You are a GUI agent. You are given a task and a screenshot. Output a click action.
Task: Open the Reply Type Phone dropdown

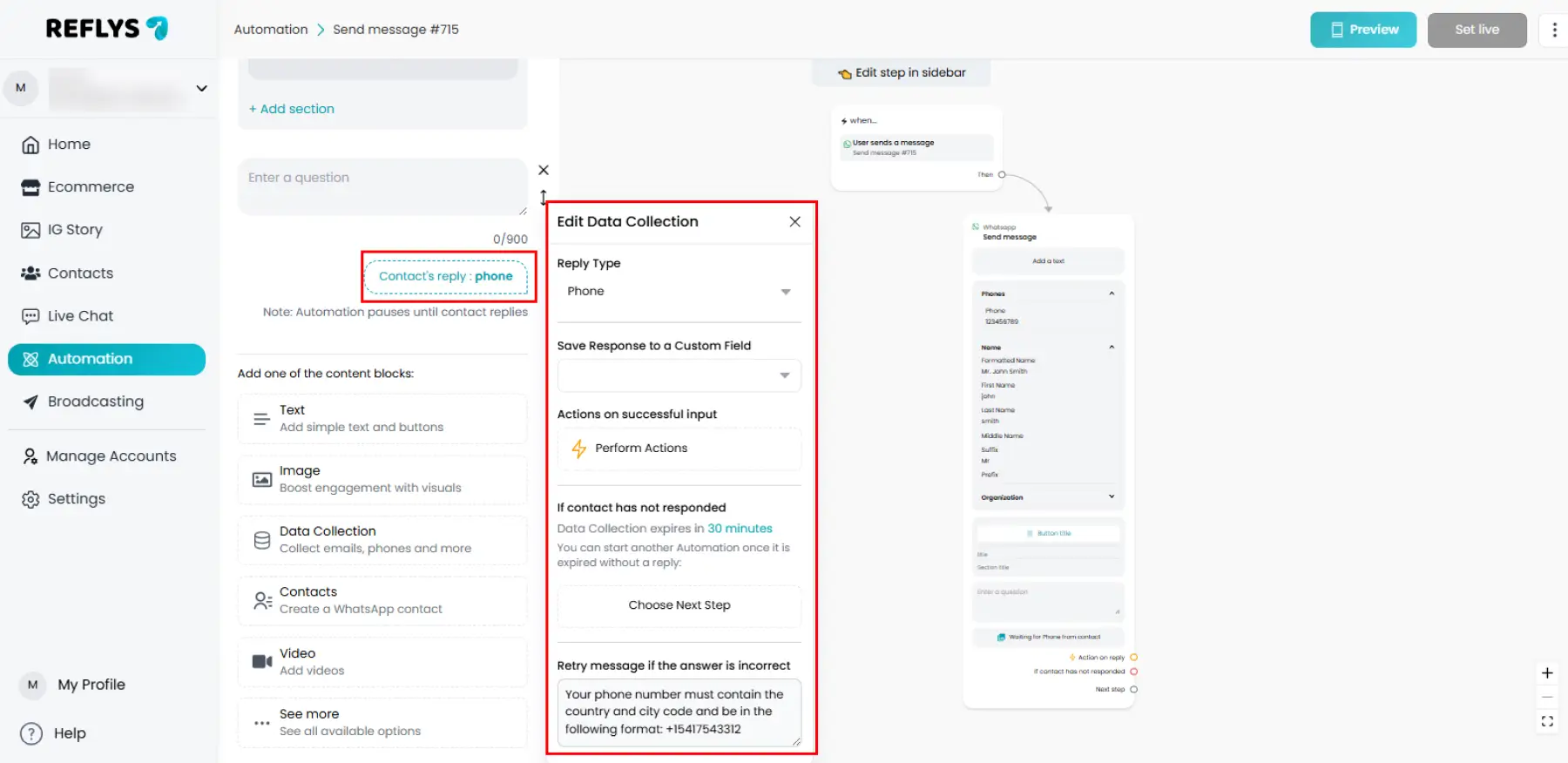tap(679, 292)
